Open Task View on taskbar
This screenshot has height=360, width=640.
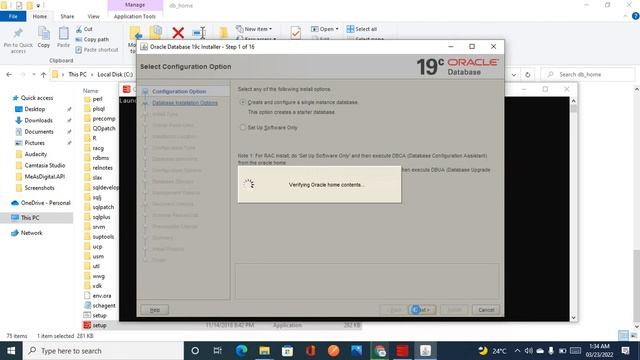click(218, 351)
